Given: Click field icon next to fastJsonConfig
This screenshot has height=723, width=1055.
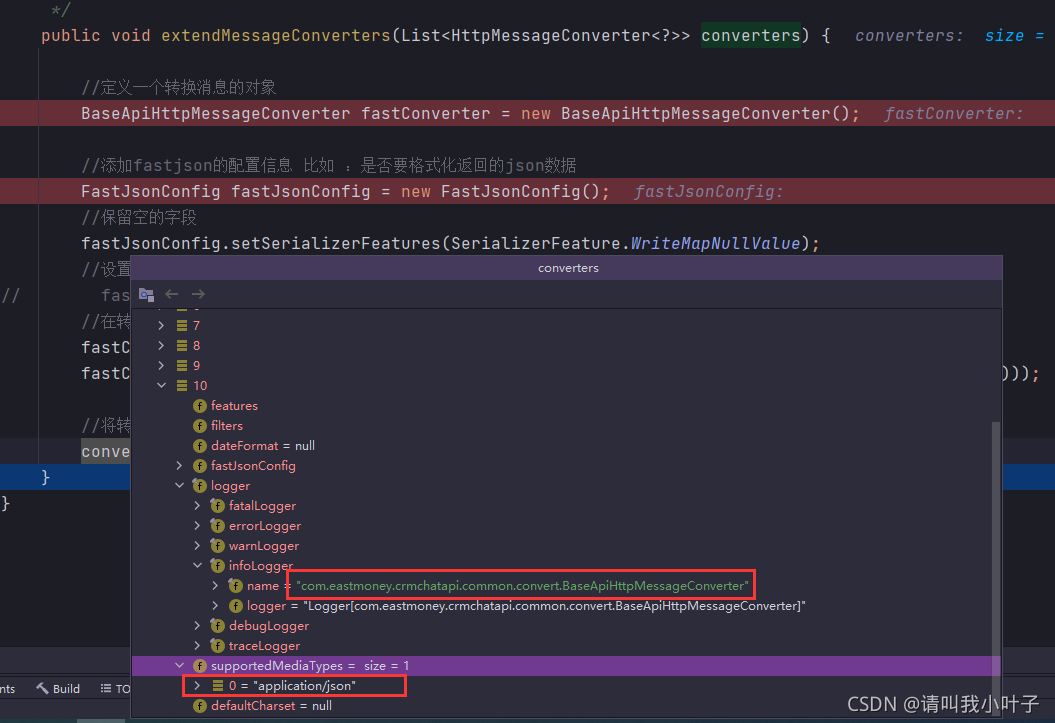Looking at the screenshot, I should click(200, 465).
